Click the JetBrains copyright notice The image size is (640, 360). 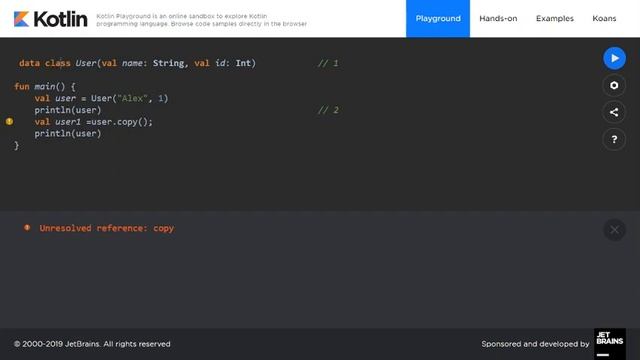pos(92,344)
